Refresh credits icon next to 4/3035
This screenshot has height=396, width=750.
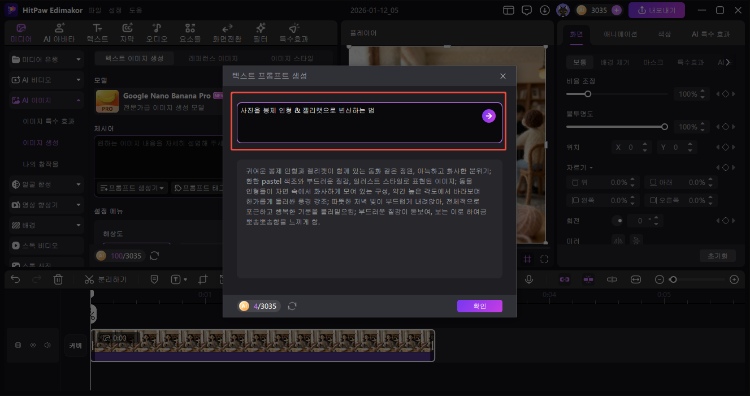click(x=292, y=306)
